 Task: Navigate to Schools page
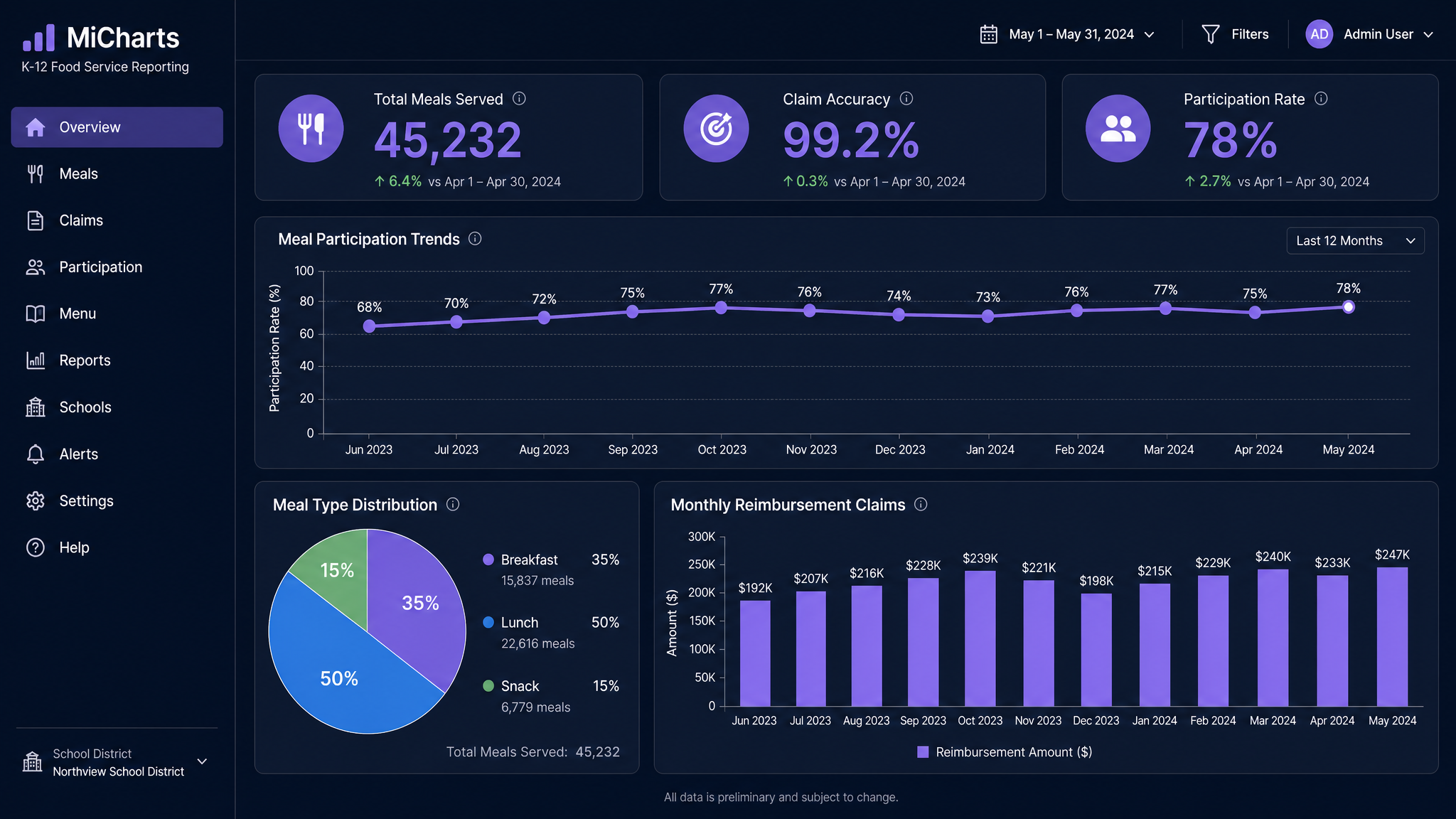[117, 407]
